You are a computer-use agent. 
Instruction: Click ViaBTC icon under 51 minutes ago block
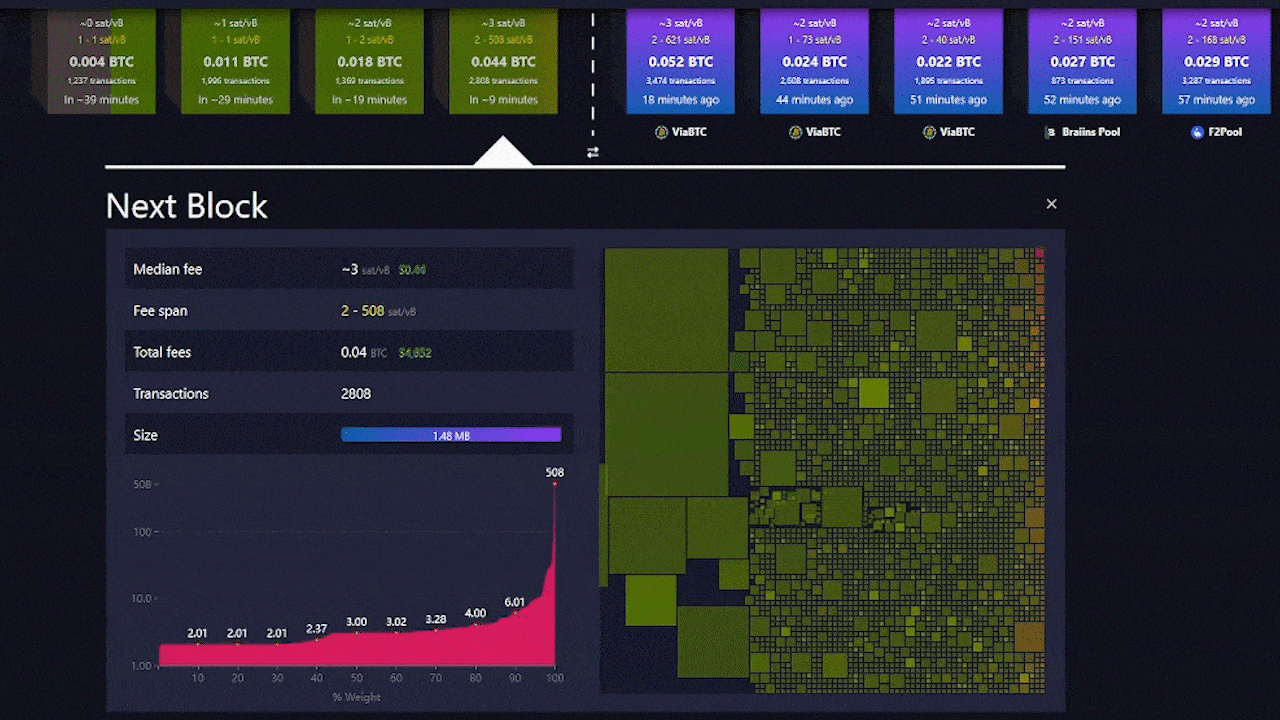[929, 132]
